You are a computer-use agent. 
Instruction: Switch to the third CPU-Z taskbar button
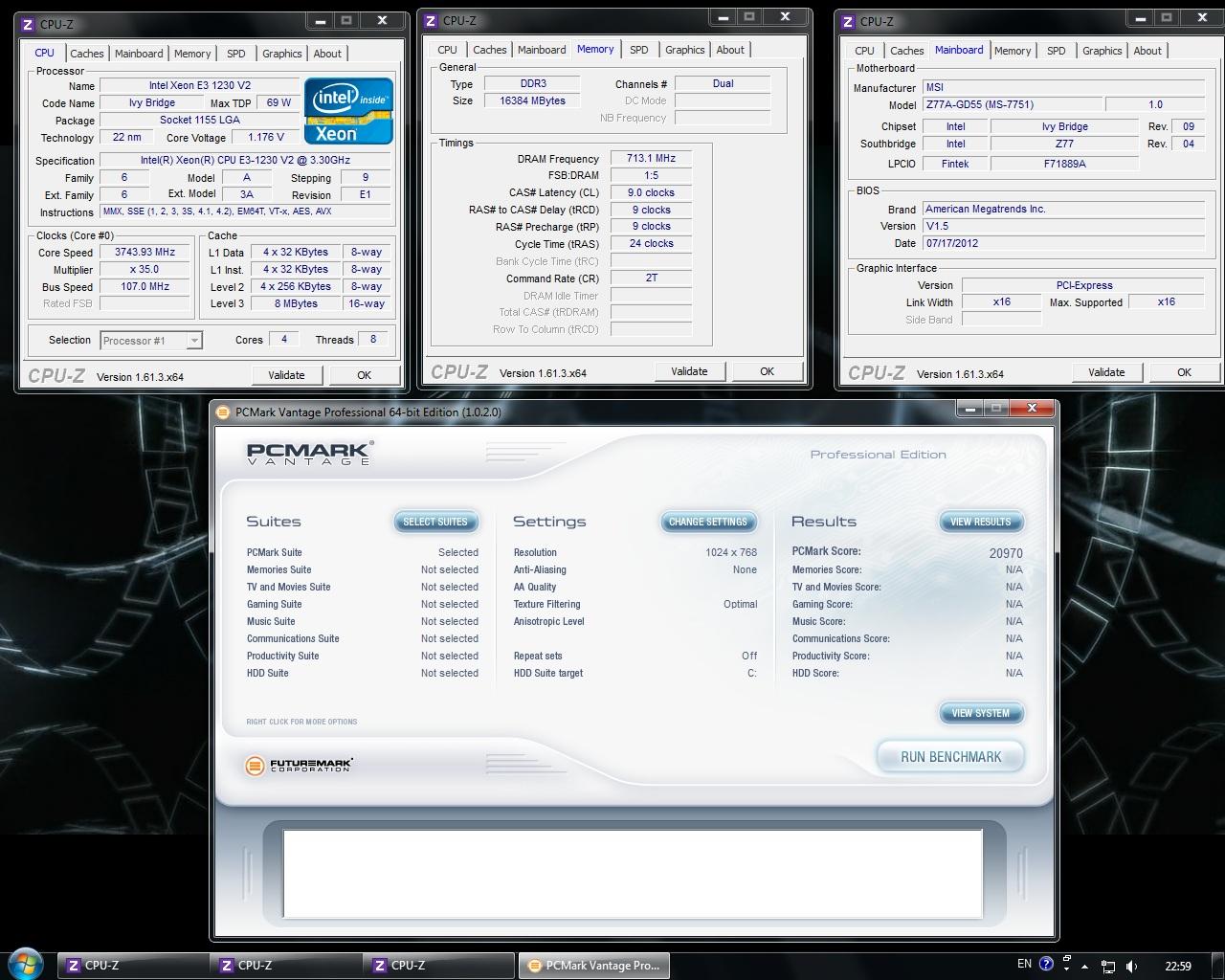tap(438, 965)
